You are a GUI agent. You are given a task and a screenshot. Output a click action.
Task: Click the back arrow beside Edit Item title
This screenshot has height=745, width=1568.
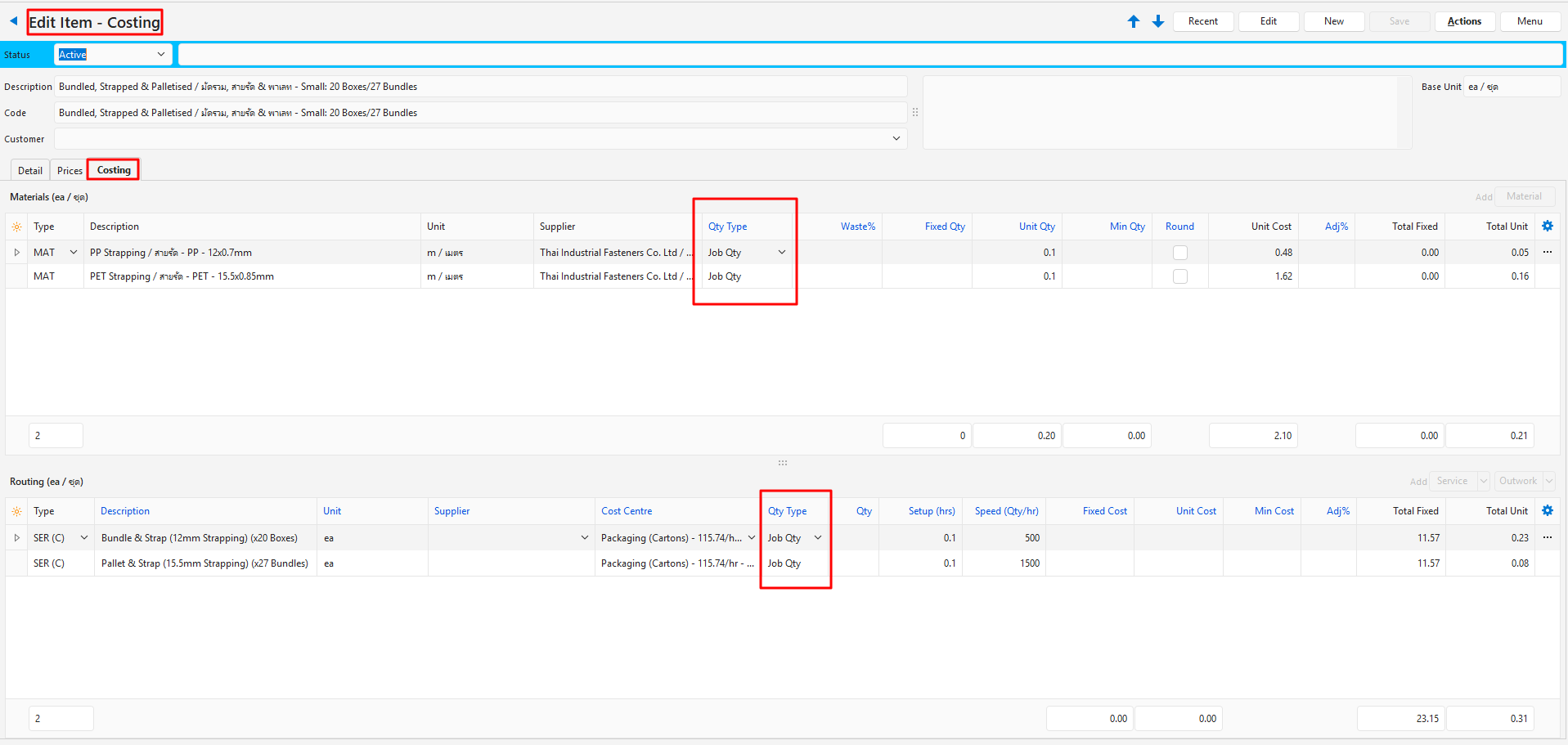pyautogui.click(x=13, y=21)
